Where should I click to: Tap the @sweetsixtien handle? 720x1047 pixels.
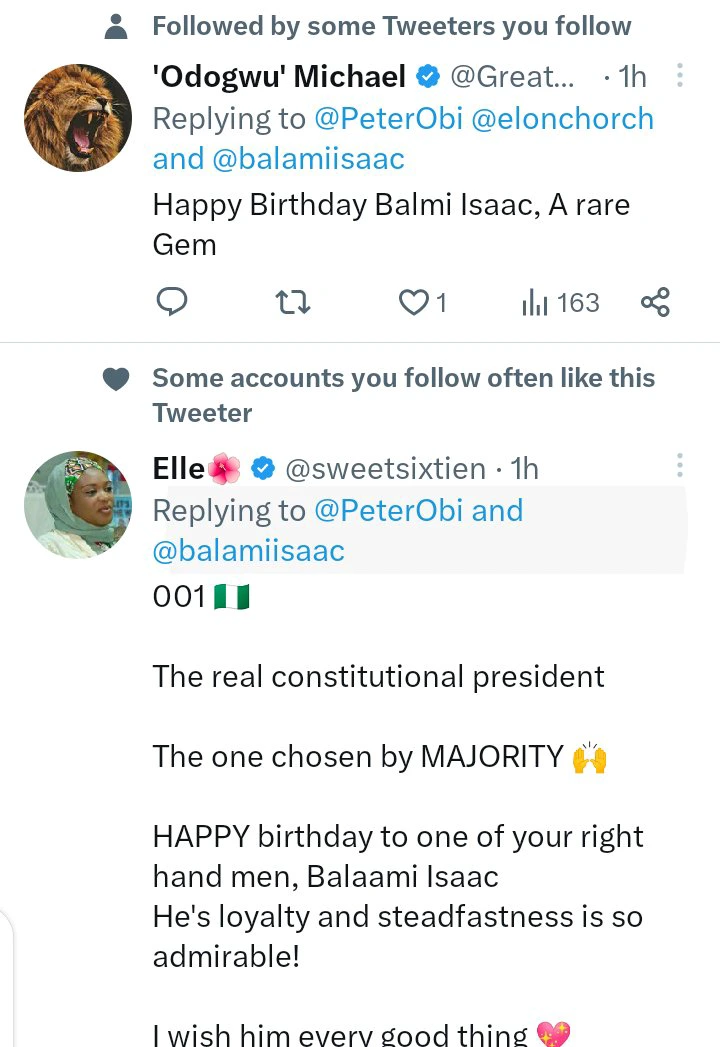[x=385, y=469]
